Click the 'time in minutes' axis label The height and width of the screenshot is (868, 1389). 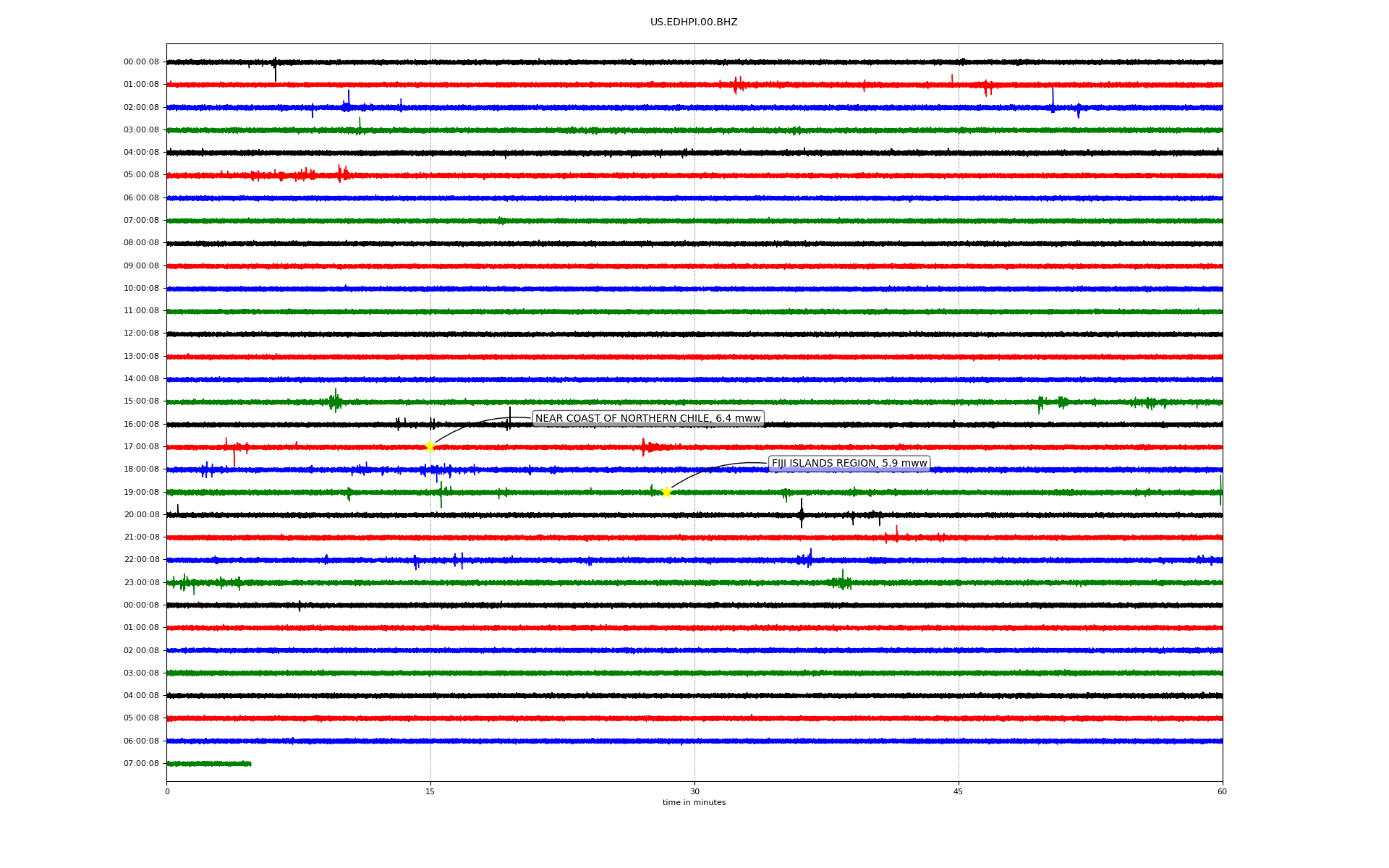[694, 803]
